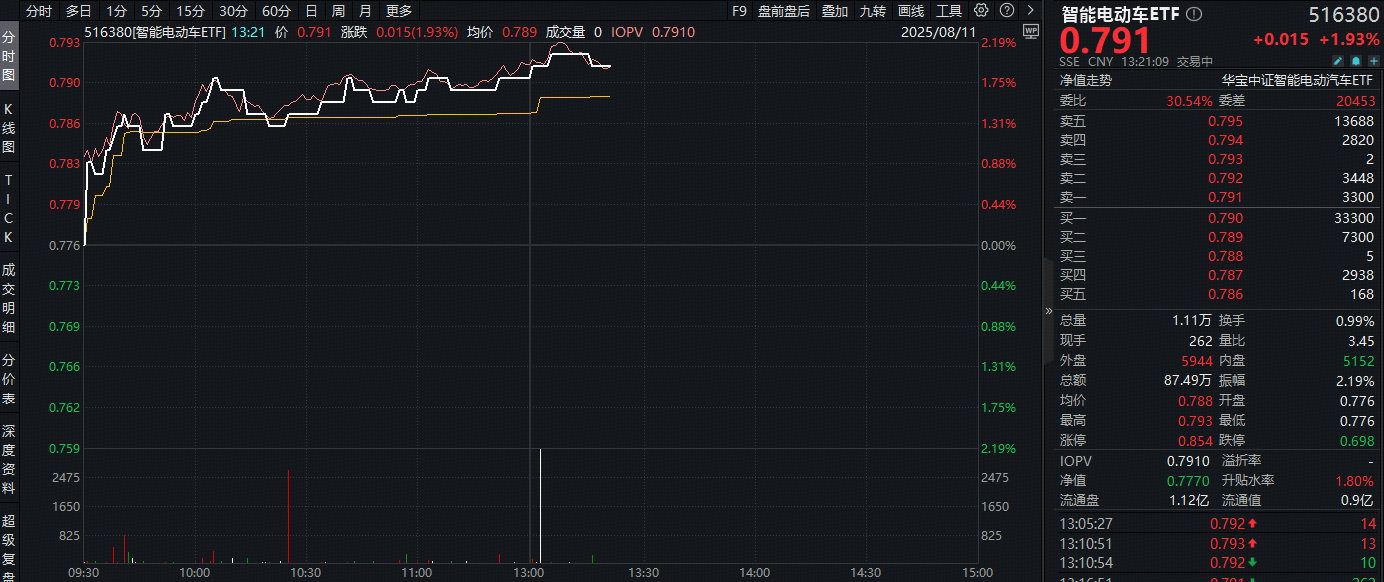This screenshot has height=582, width=1384.
Task: Click the info icon beside 智能电动车ETF
Action: 1195,15
